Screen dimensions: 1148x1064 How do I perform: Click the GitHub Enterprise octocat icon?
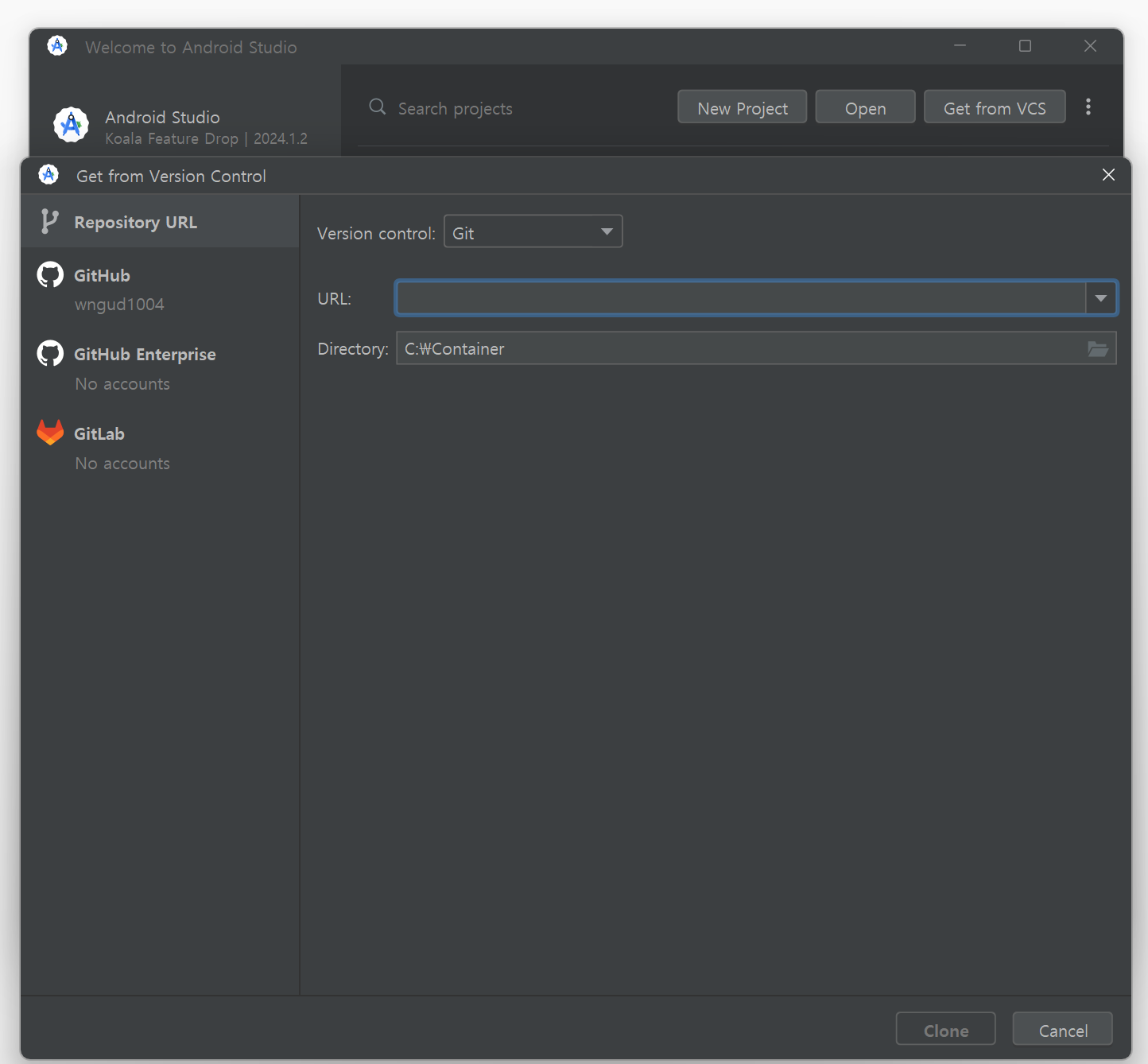[50, 354]
